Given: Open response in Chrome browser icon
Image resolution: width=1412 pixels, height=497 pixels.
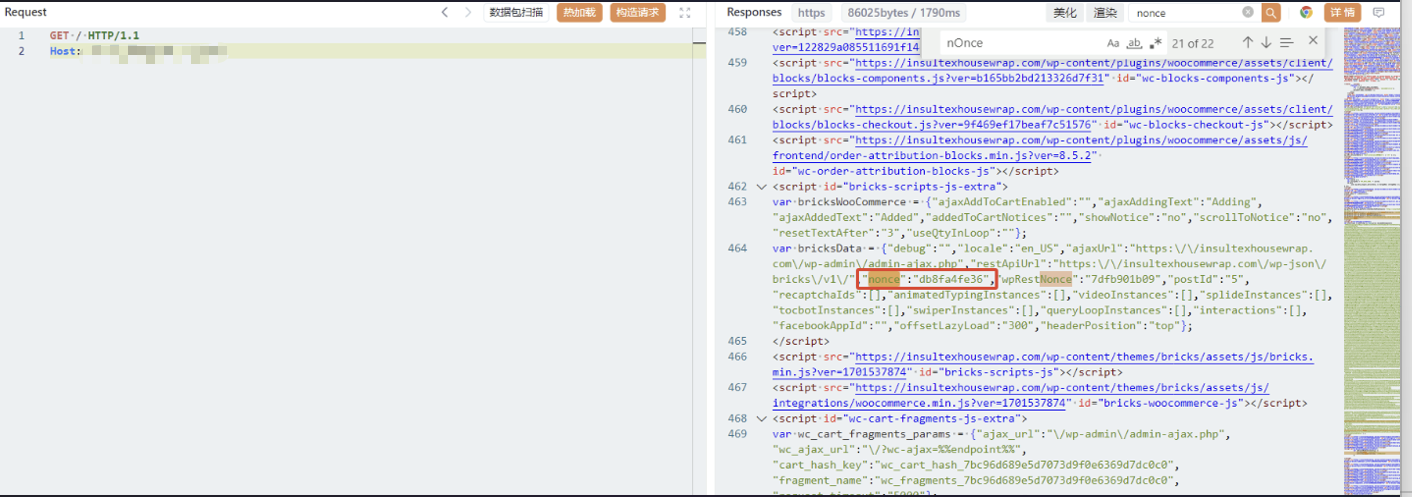Looking at the screenshot, I should coord(1306,13).
